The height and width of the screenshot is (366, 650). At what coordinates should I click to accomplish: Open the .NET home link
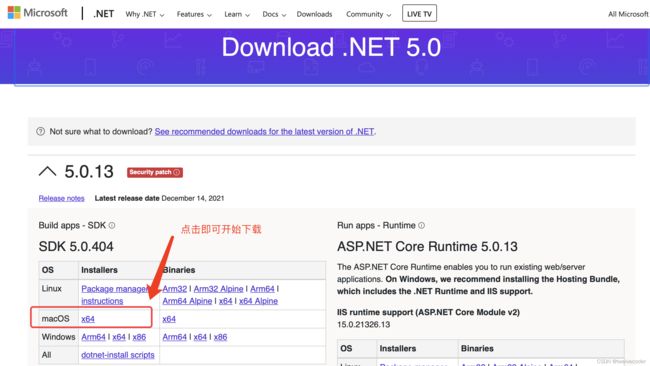tap(103, 14)
